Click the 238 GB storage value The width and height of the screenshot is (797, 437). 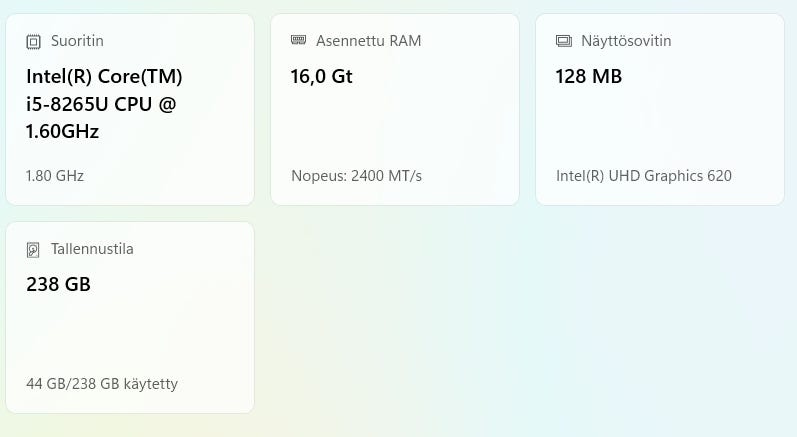click(x=58, y=284)
